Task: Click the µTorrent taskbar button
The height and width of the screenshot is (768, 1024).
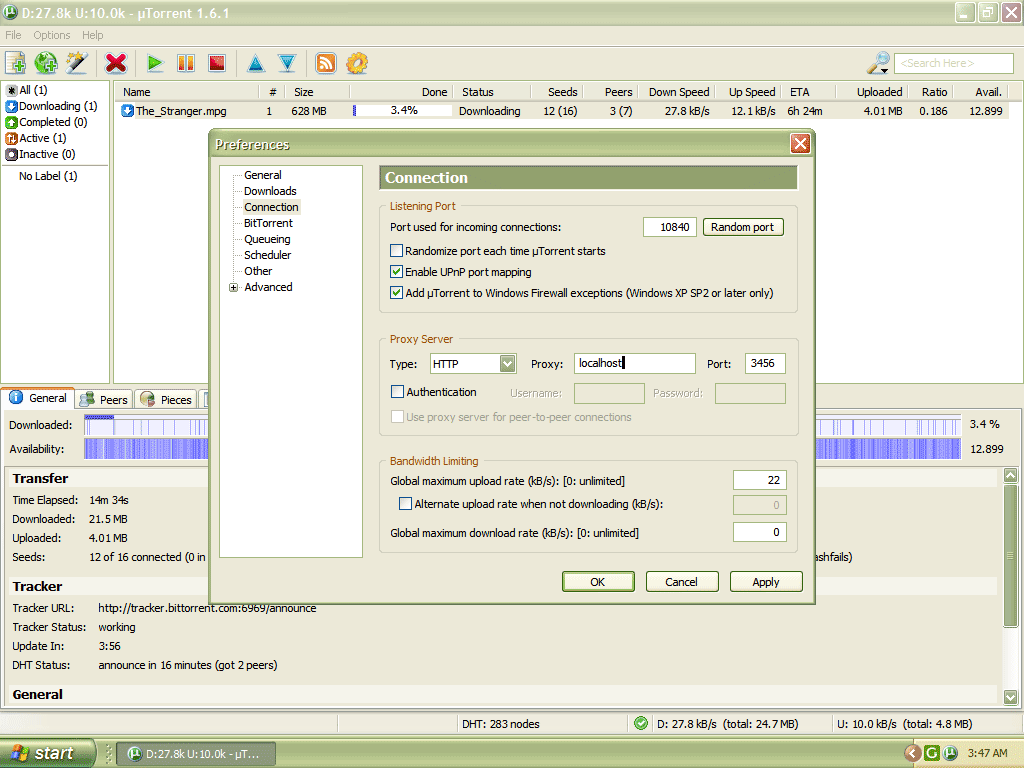Action: tap(197, 754)
